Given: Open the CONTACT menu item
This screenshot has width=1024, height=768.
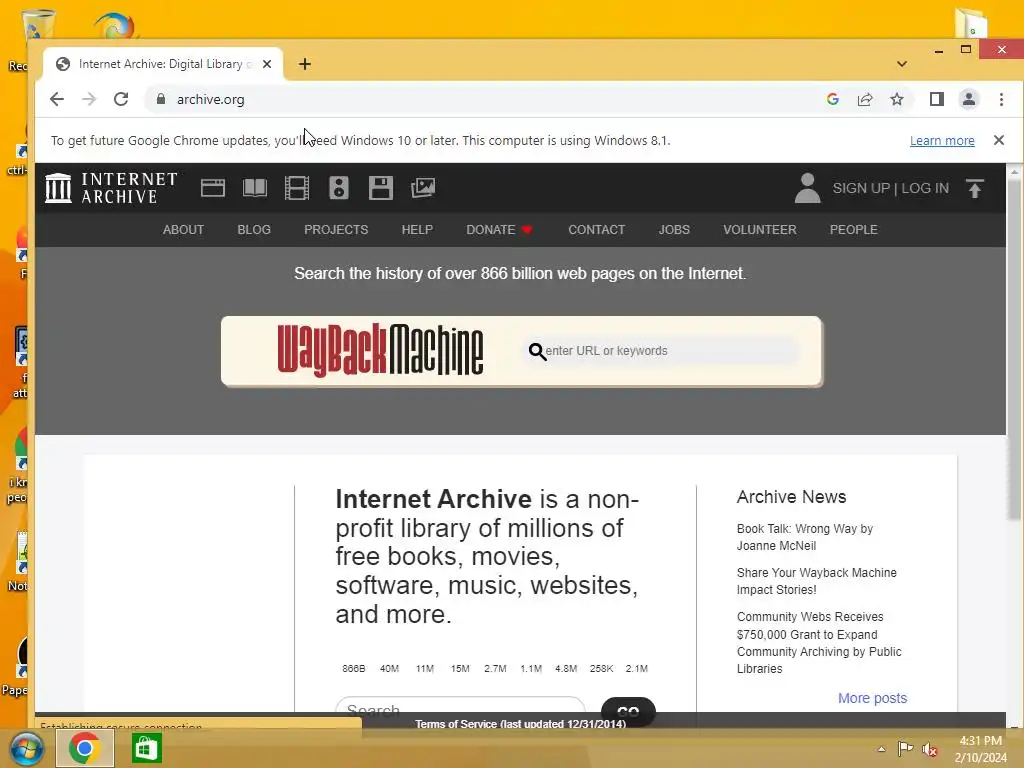Looking at the screenshot, I should pyautogui.click(x=596, y=230).
